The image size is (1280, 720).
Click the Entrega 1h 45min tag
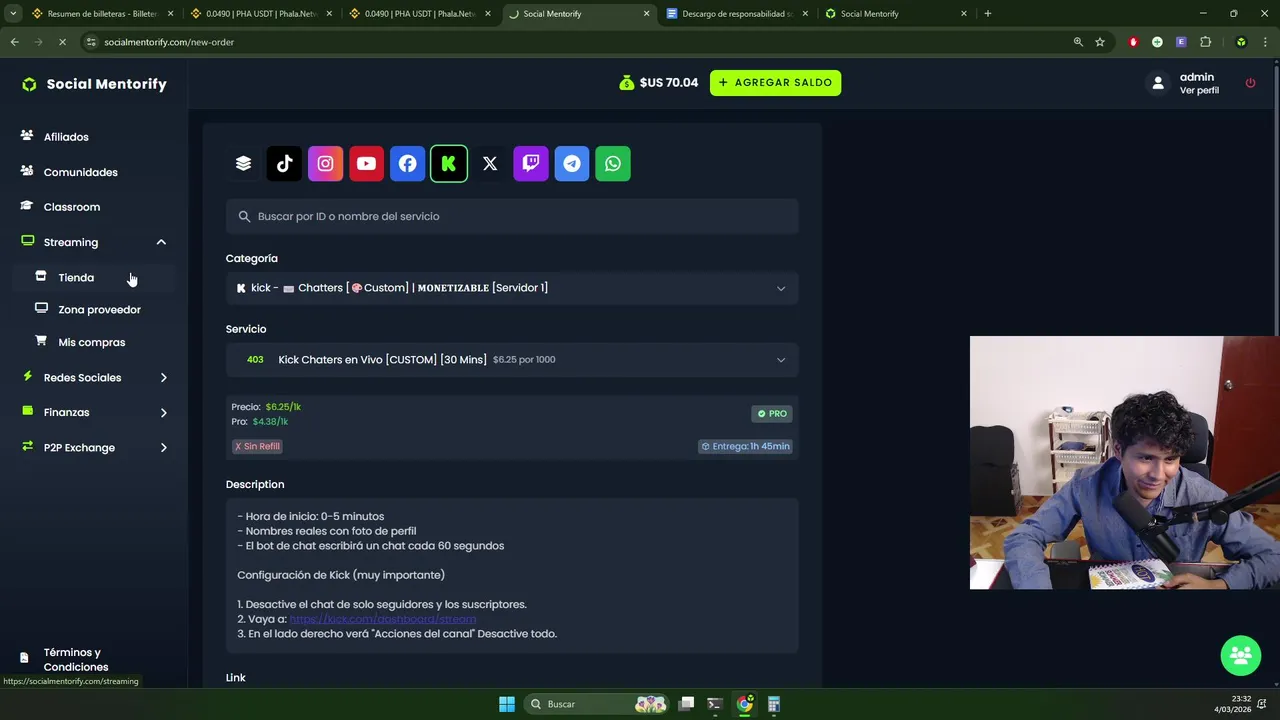[x=746, y=446]
